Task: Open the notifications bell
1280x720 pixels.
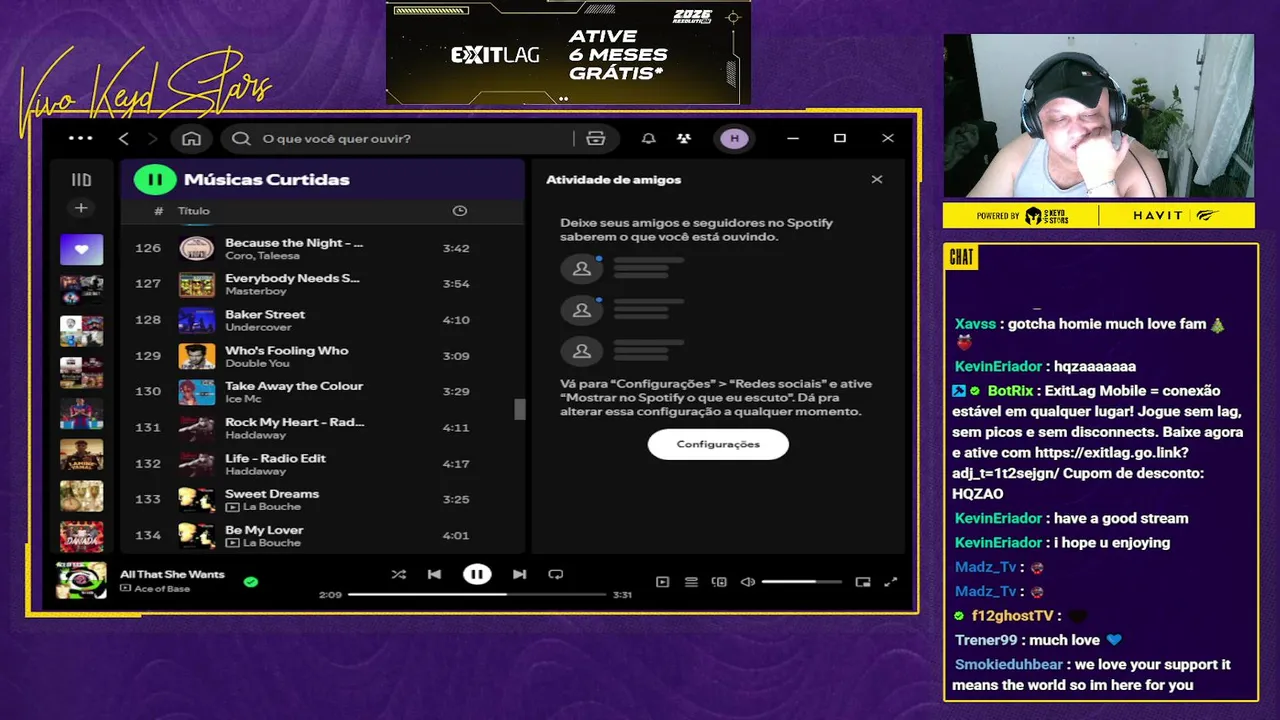Action: (648, 138)
